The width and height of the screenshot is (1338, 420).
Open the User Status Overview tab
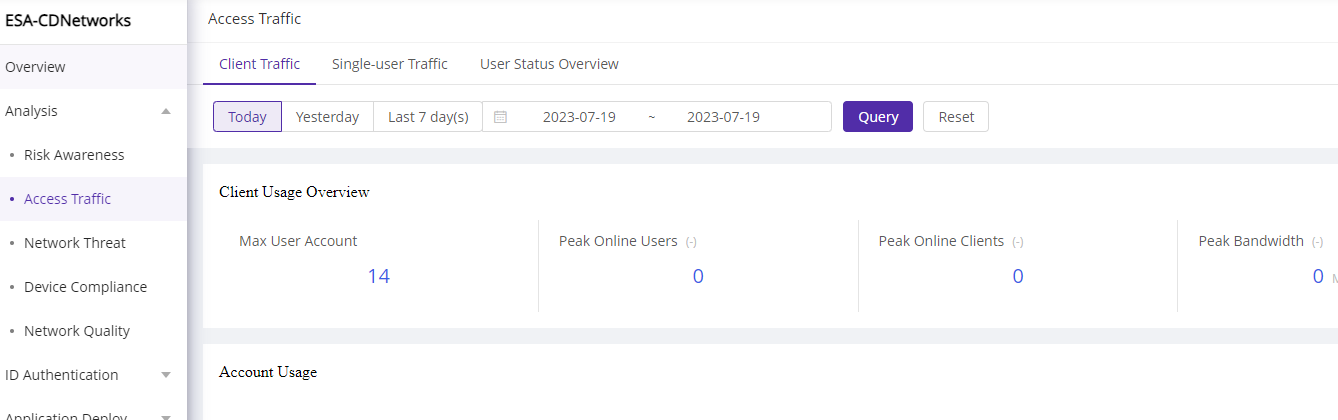pos(549,64)
